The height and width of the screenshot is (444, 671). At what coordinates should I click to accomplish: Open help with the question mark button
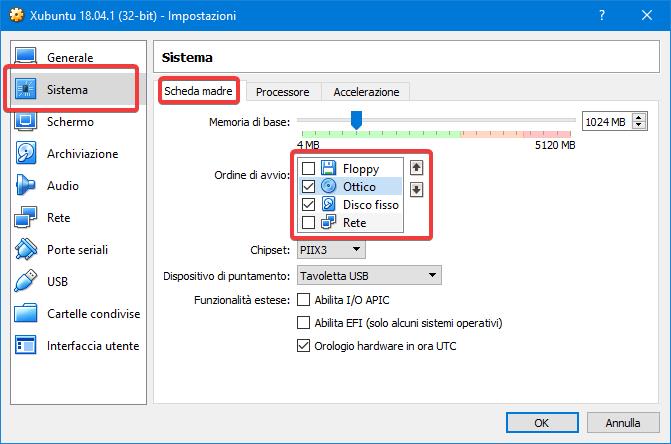pyautogui.click(x=602, y=15)
